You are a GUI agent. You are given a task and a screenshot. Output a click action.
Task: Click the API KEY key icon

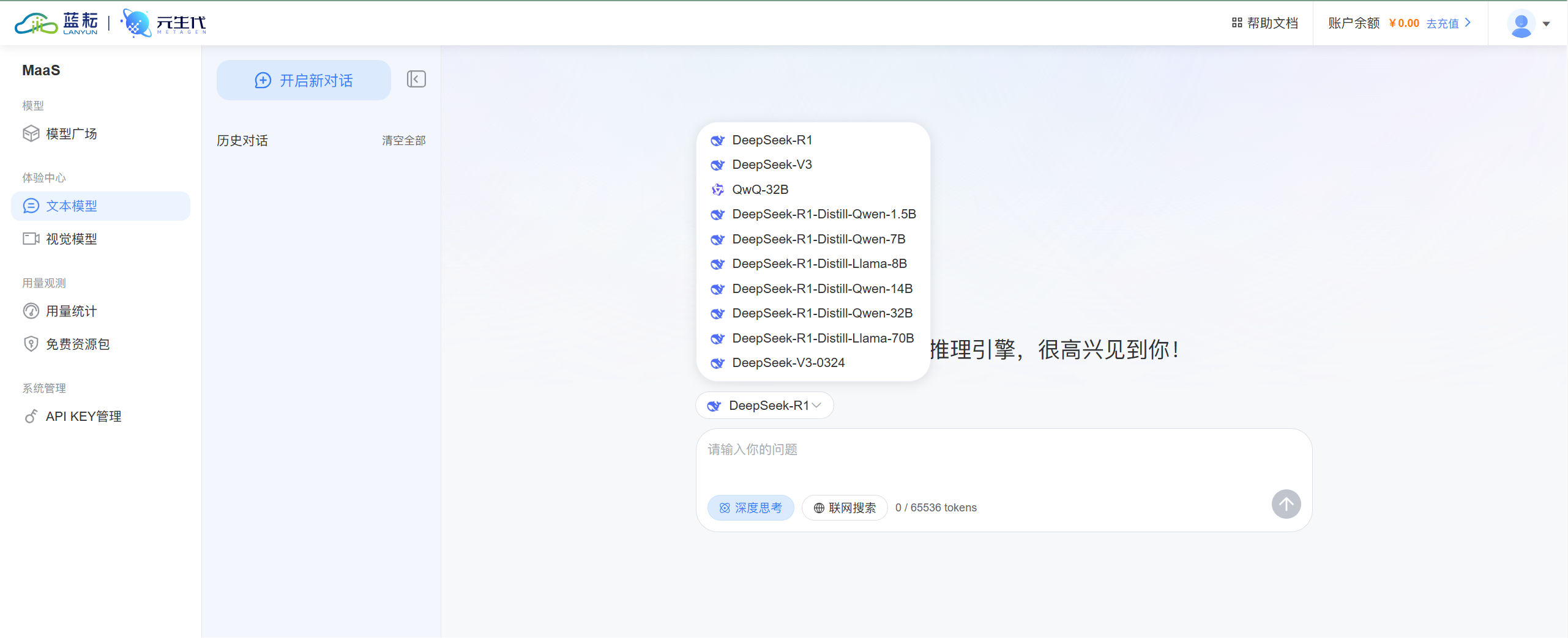(x=31, y=416)
